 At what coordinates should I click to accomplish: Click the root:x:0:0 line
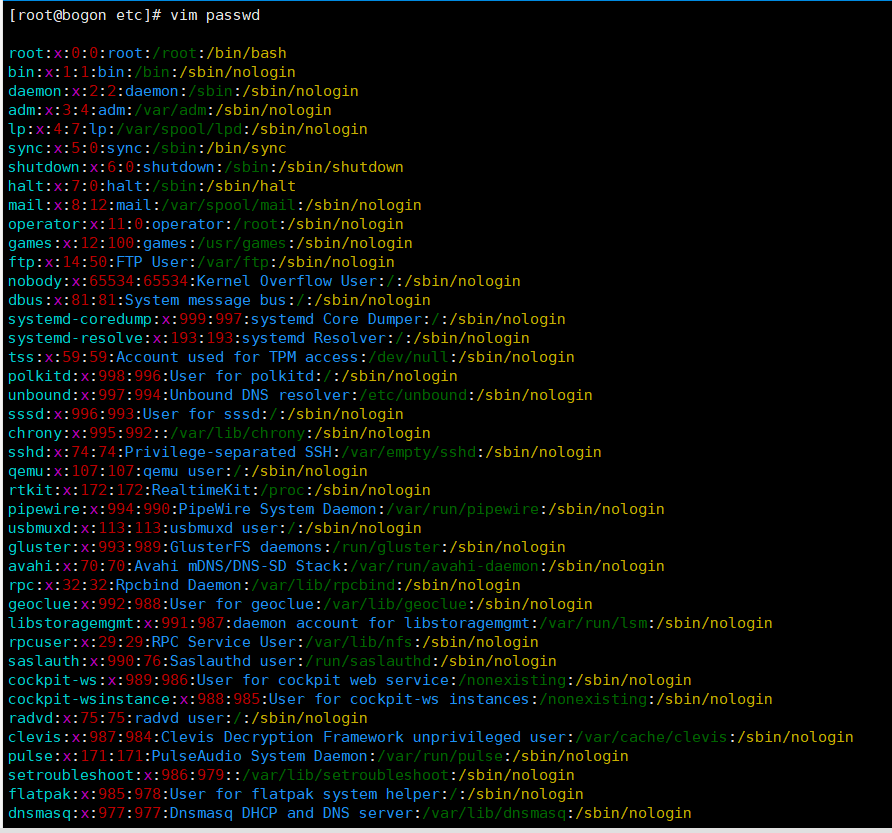[147, 53]
